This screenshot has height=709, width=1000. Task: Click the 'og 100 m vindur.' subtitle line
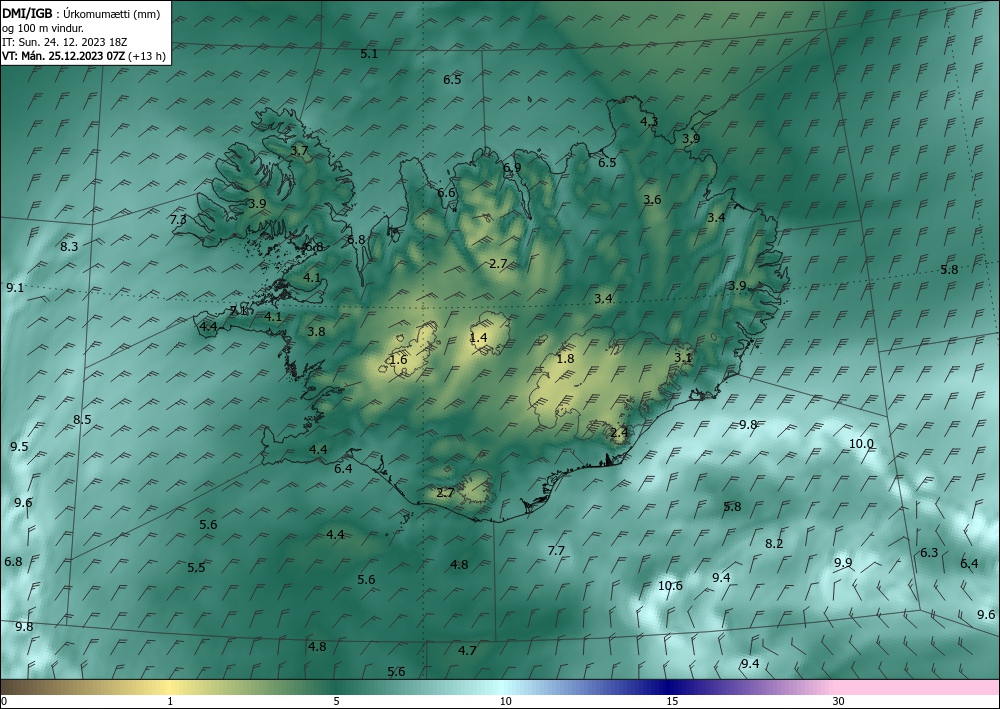[x=42, y=28]
